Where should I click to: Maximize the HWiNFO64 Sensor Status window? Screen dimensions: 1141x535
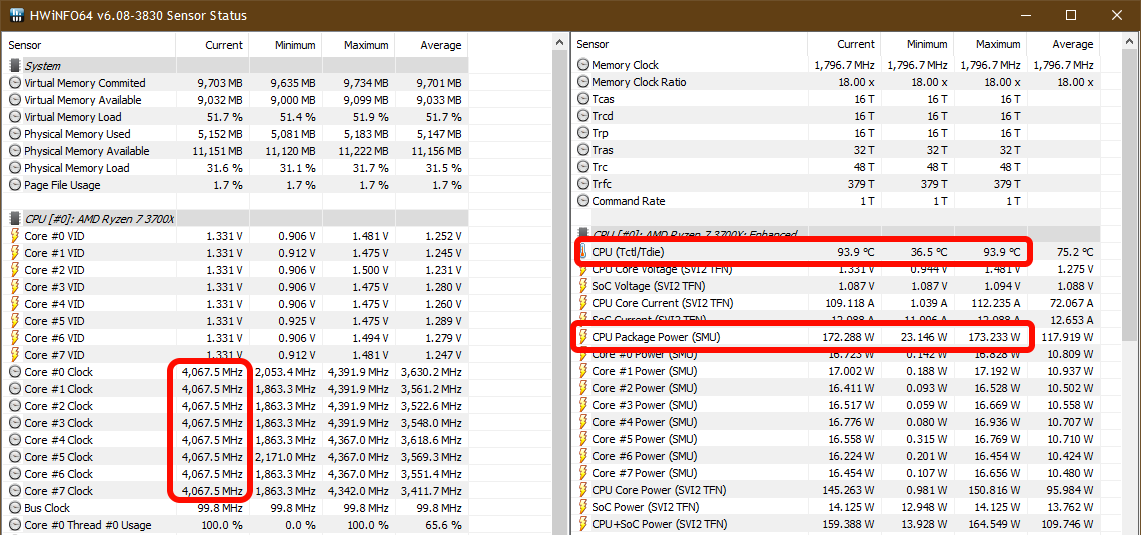1070,15
